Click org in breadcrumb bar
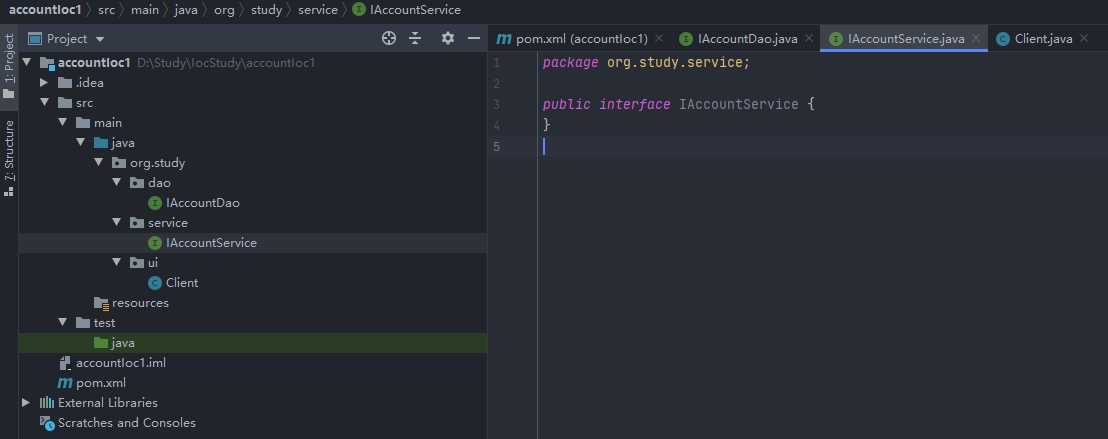Image resolution: width=1108 pixels, height=439 pixels. click(x=224, y=10)
